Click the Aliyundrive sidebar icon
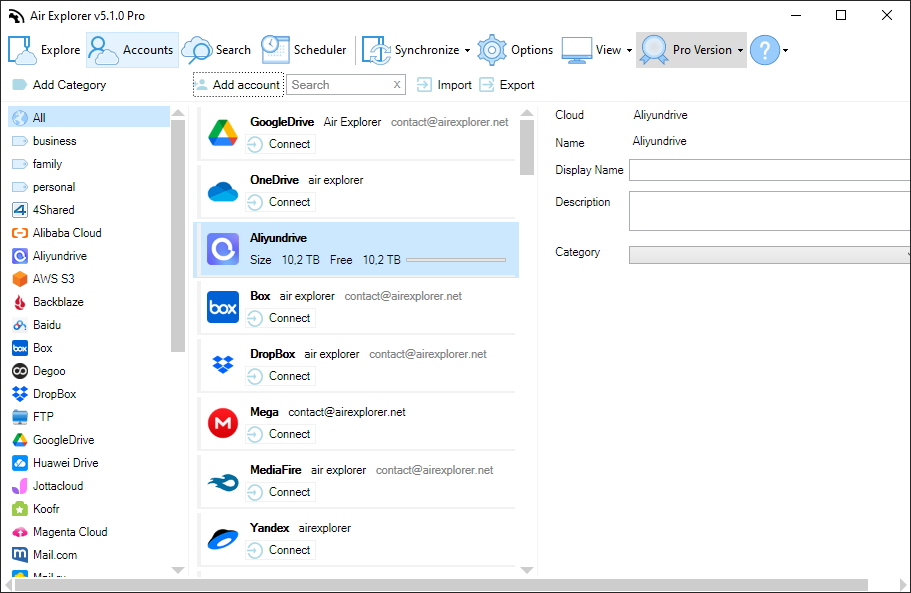Image resolution: width=911 pixels, height=593 pixels. [20, 256]
